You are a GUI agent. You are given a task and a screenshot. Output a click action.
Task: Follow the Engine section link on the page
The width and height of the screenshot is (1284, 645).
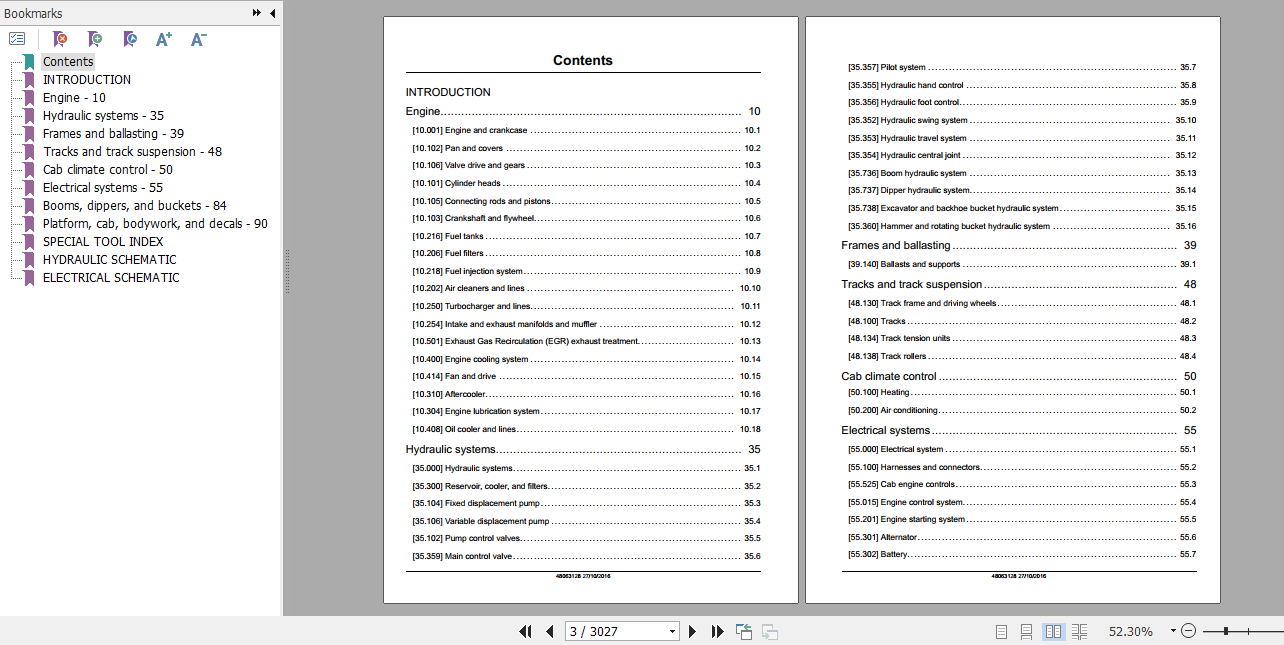[583, 111]
